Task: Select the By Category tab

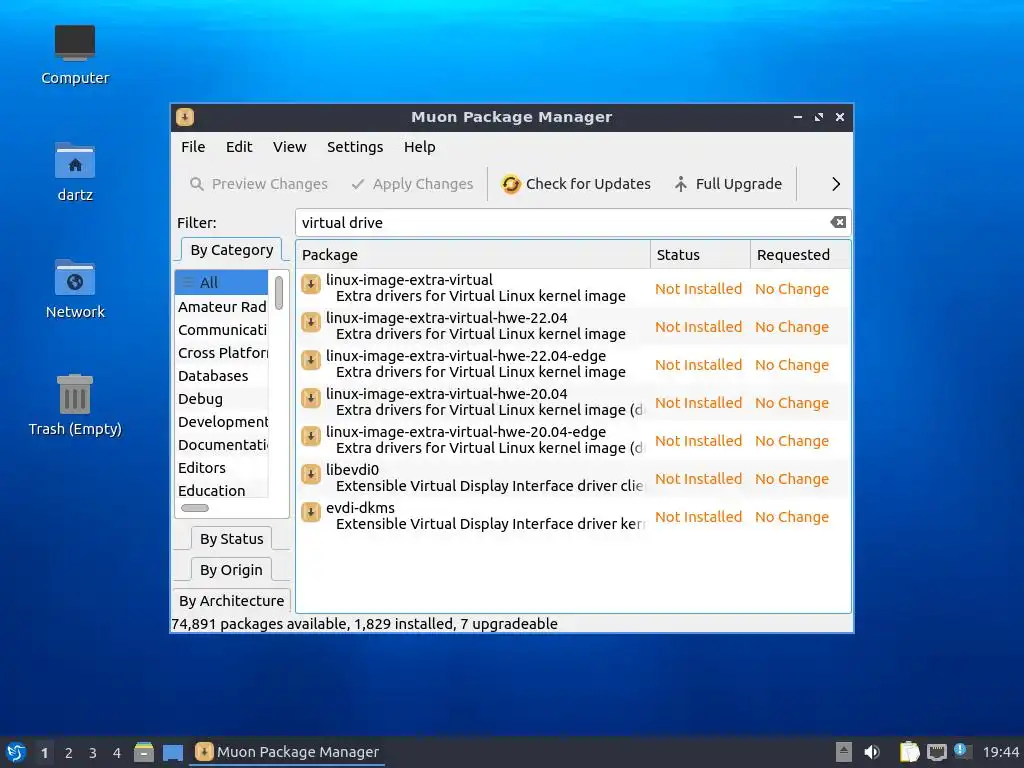Action: (232, 250)
